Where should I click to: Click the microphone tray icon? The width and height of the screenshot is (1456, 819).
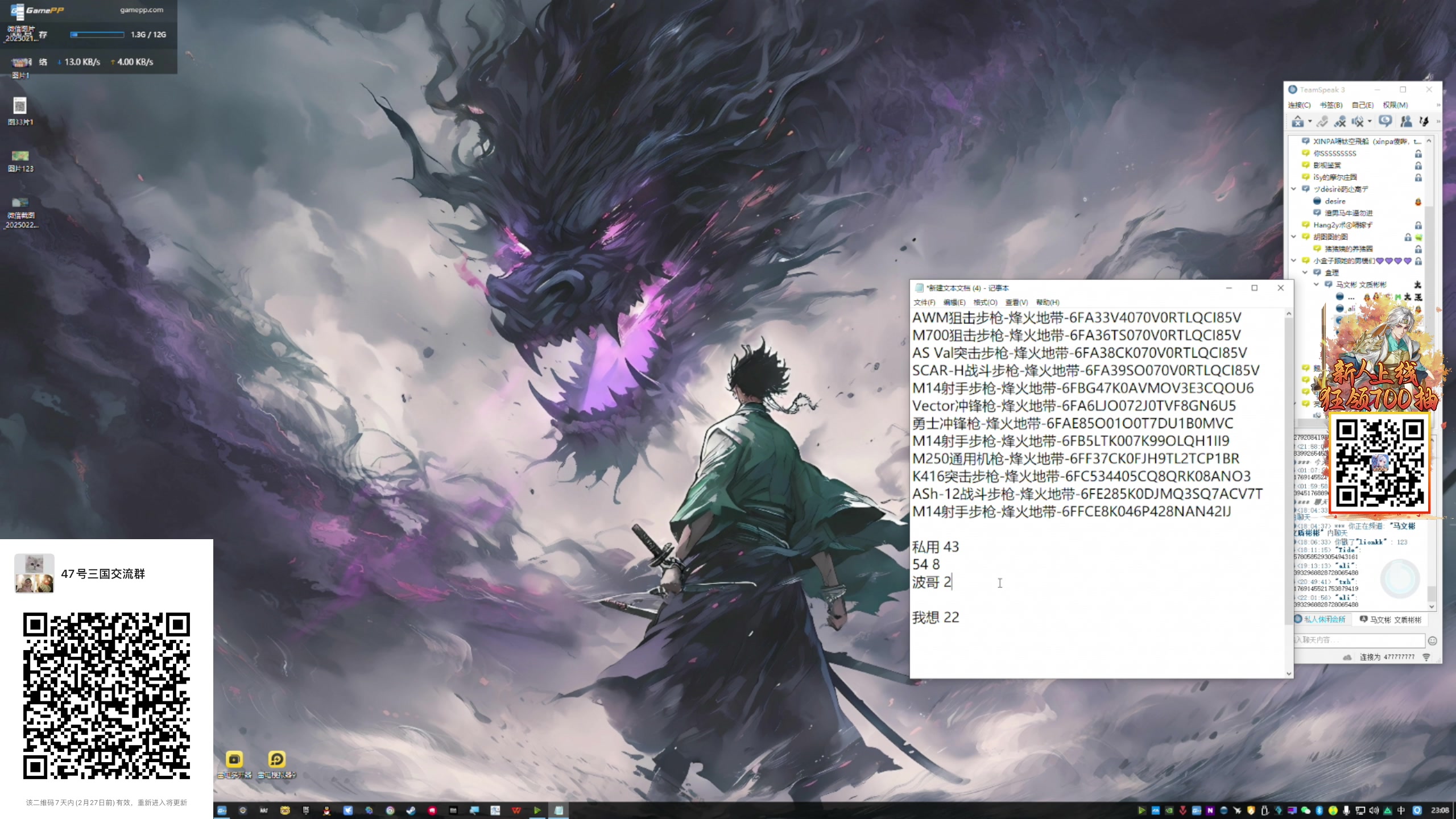tap(1346, 810)
